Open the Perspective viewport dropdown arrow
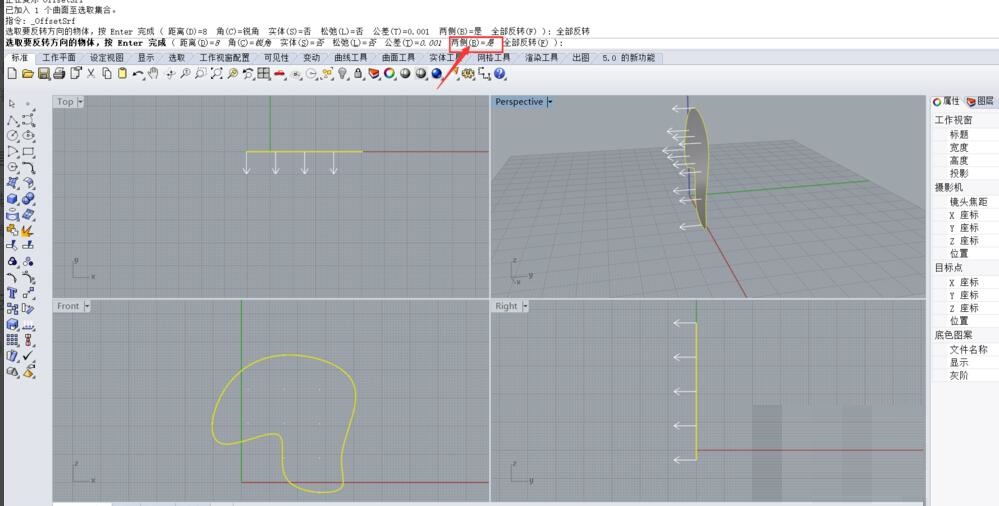The height and width of the screenshot is (506, 999). pos(549,102)
